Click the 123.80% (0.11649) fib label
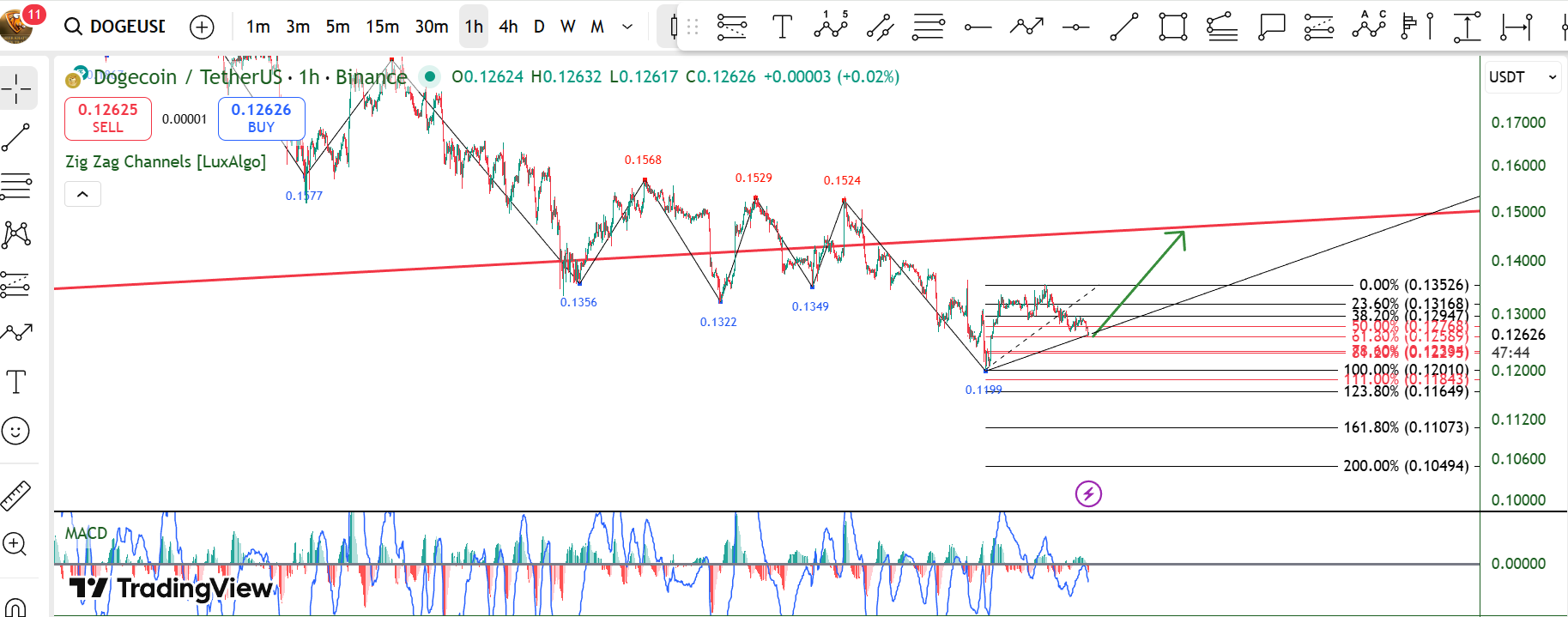The height and width of the screenshot is (617, 1568). tap(1407, 391)
